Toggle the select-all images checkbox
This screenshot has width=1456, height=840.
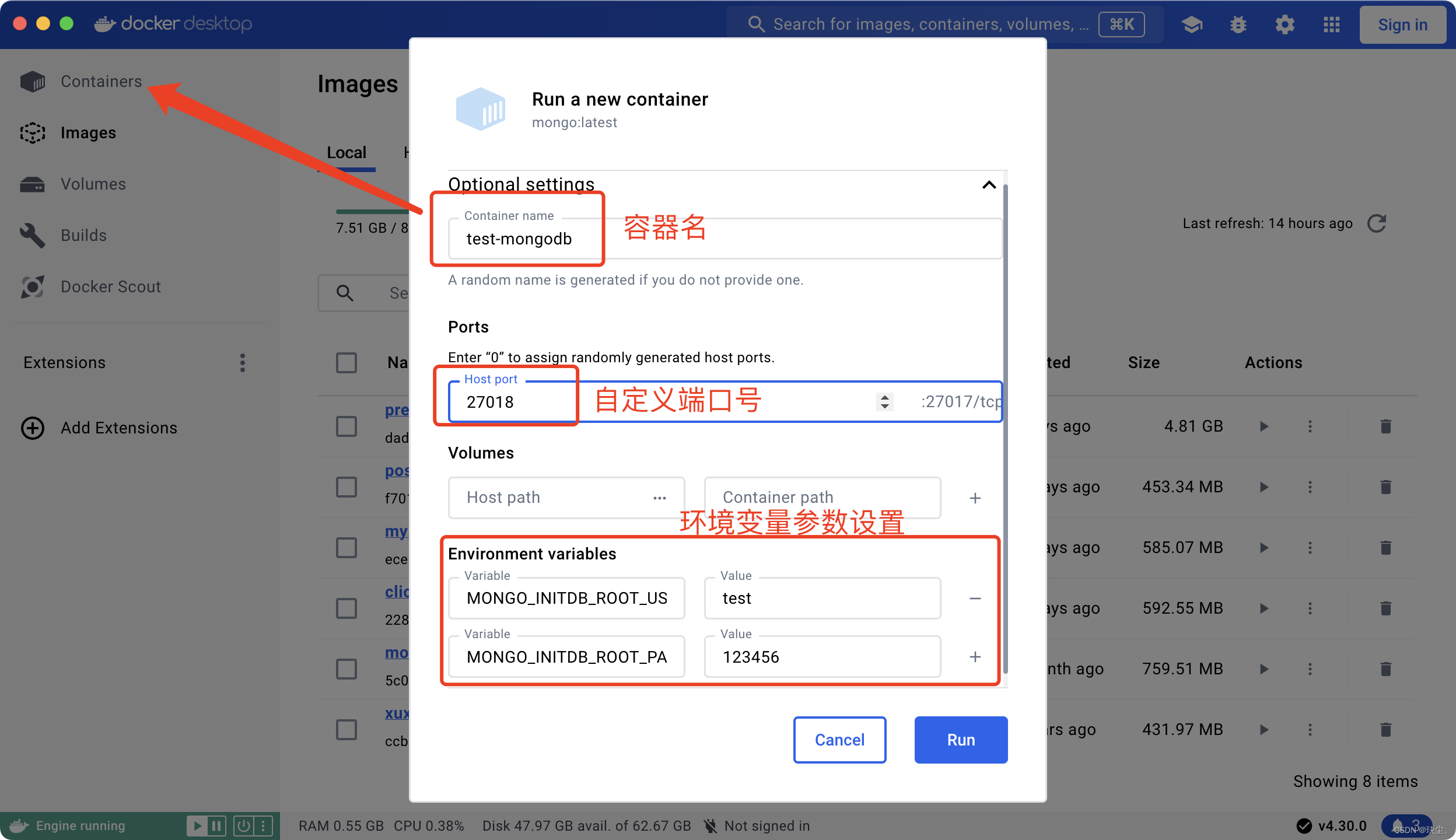click(346, 363)
